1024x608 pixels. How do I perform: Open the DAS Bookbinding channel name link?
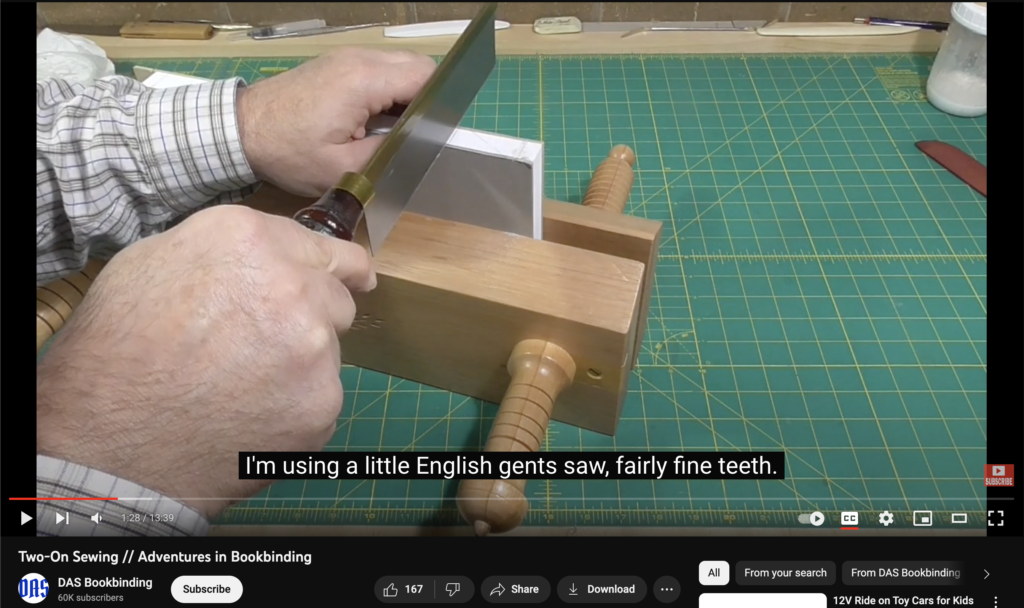click(104, 583)
